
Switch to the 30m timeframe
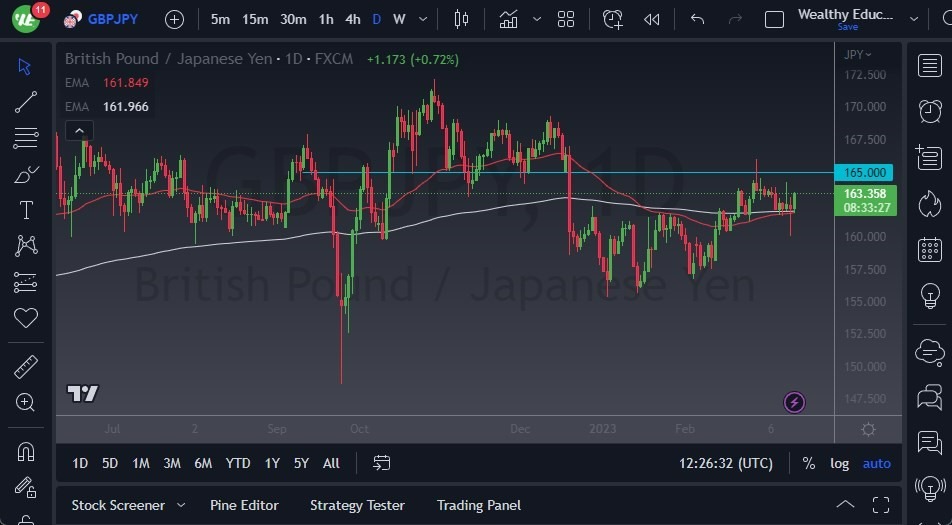(x=293, y=19)
